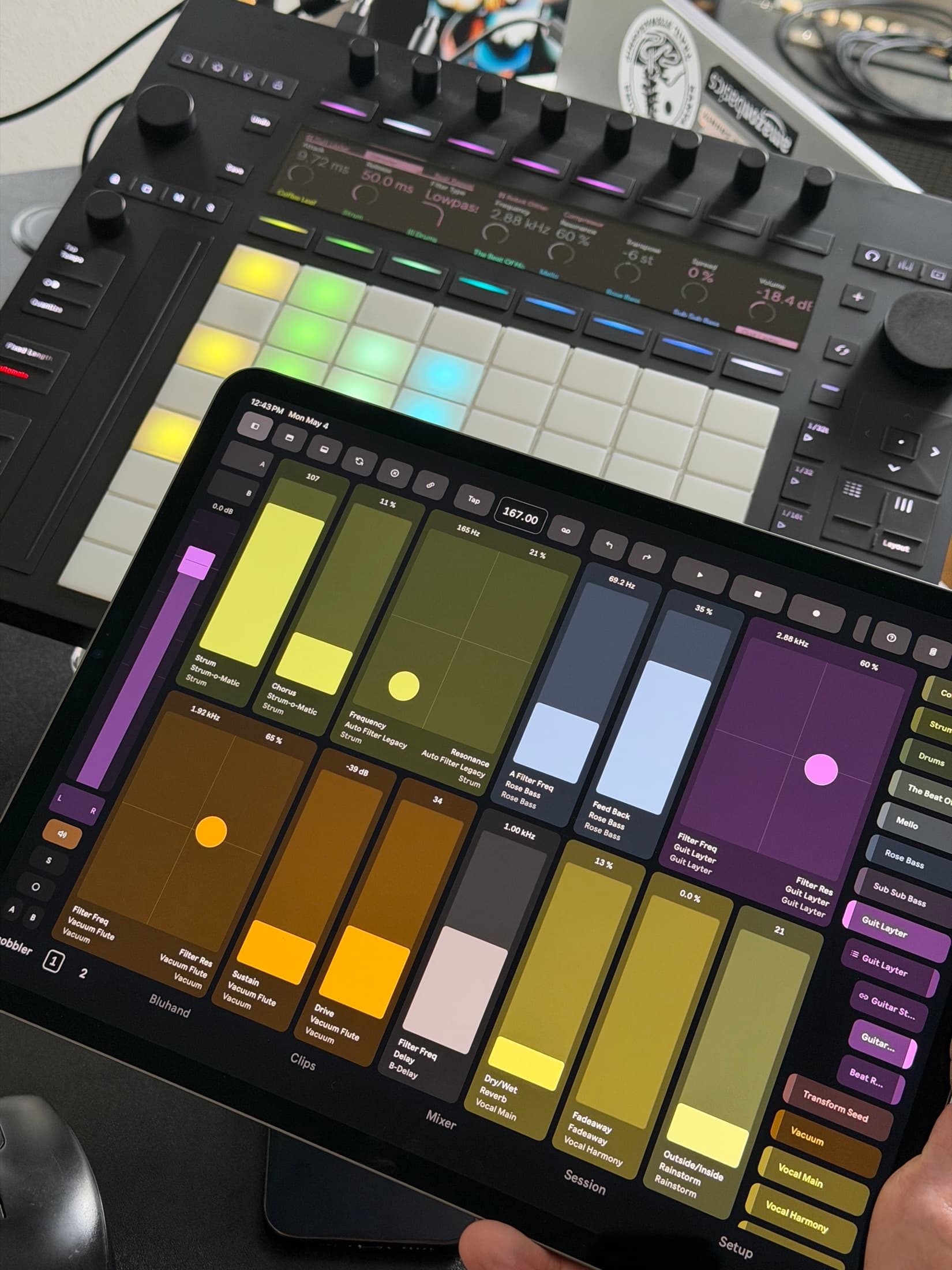Push the down arrow on the Push D-pad
The height and width of the screenshot is (1270, 952).
pyautogui.click(x=894, y=468)
